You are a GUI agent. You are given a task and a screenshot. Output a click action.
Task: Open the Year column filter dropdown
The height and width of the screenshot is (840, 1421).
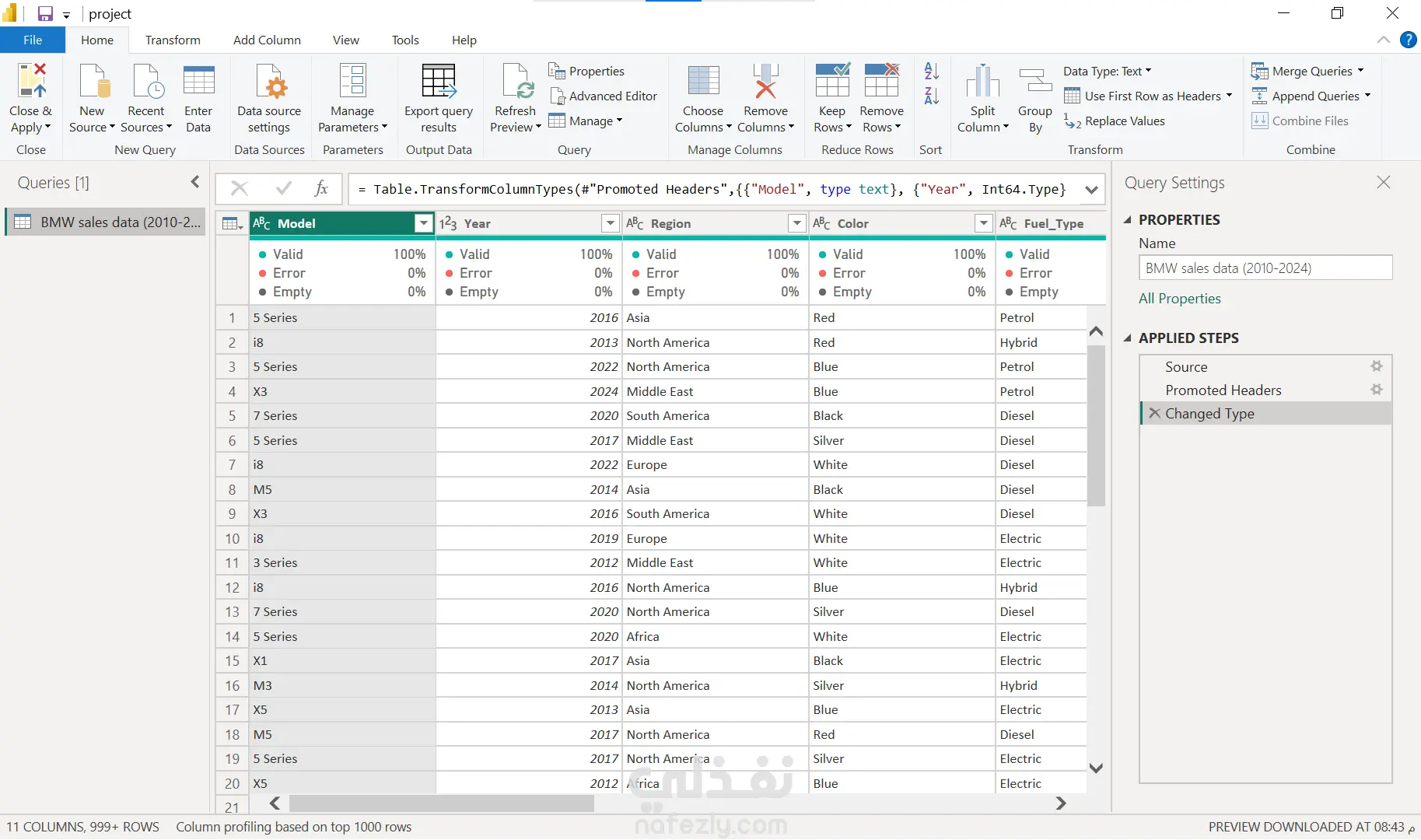(x=610, y=223)
